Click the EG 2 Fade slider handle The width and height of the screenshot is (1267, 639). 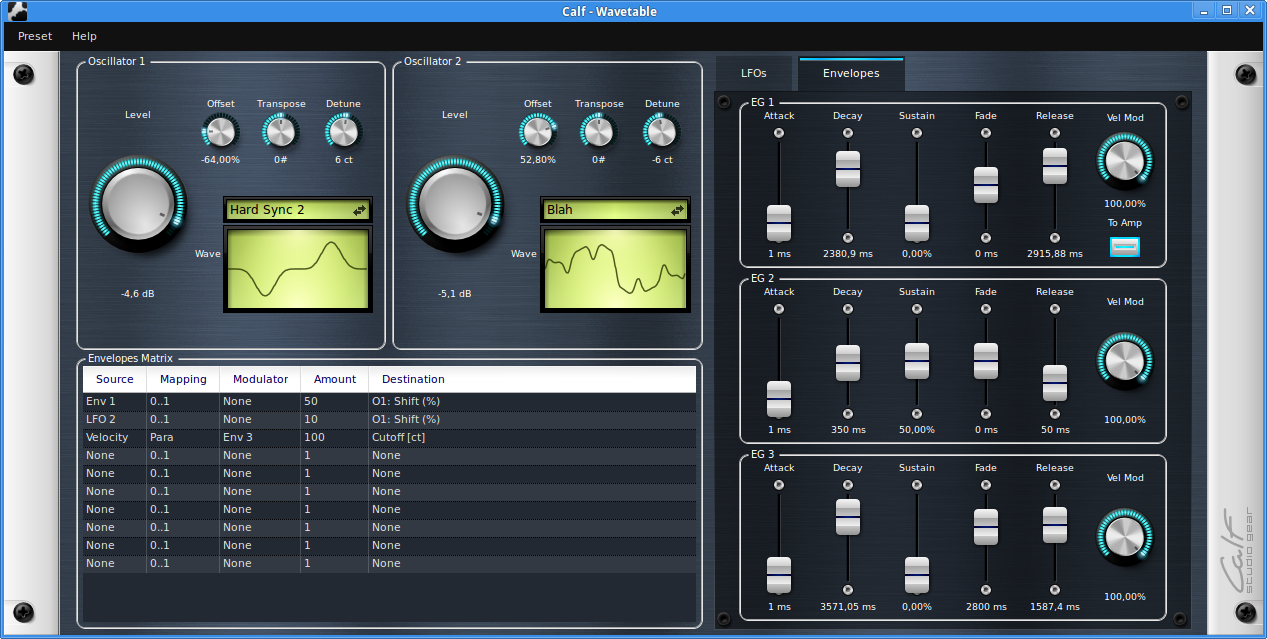coord(986,361)
